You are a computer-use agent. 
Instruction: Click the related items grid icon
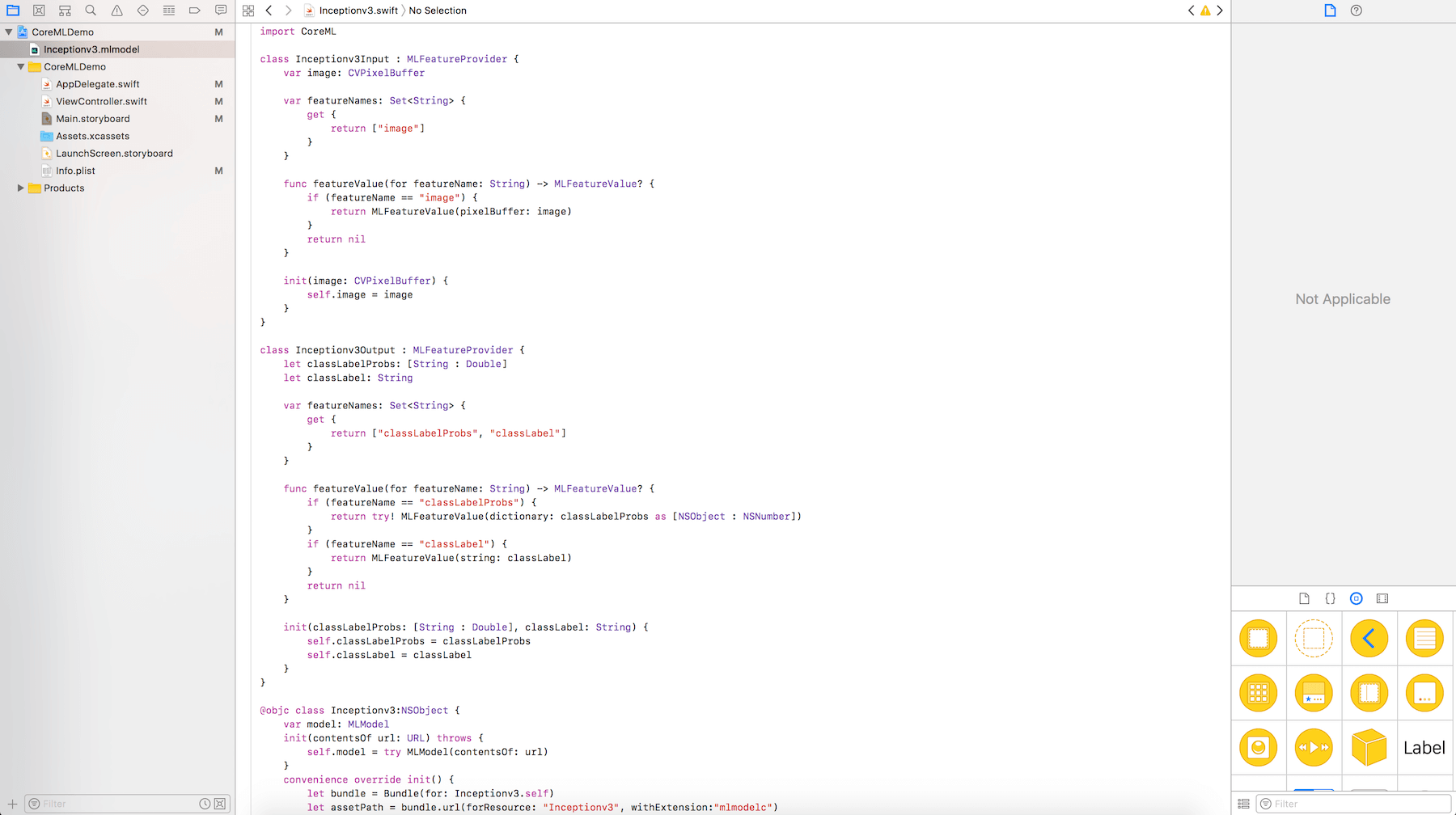[248, 11]
